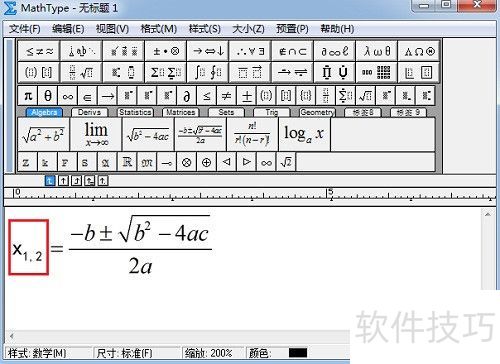Open the relational symbols palette (≤≠≈)
The width and height of the screenshot is (500, 364).
(39, 51)
